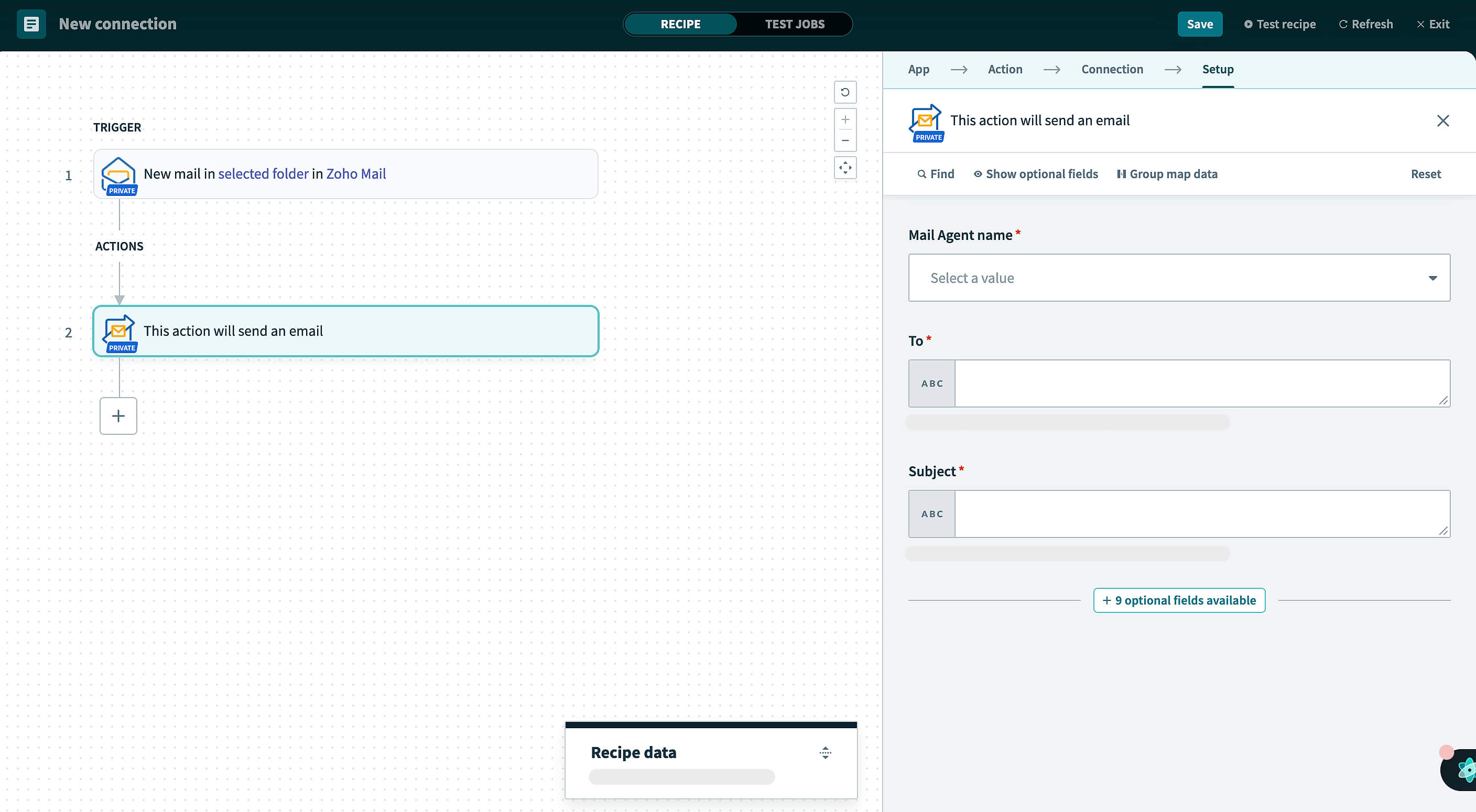Viewport: 1476px width, 812px height.
Task: Save the recipe
Action: [1200, 24]
